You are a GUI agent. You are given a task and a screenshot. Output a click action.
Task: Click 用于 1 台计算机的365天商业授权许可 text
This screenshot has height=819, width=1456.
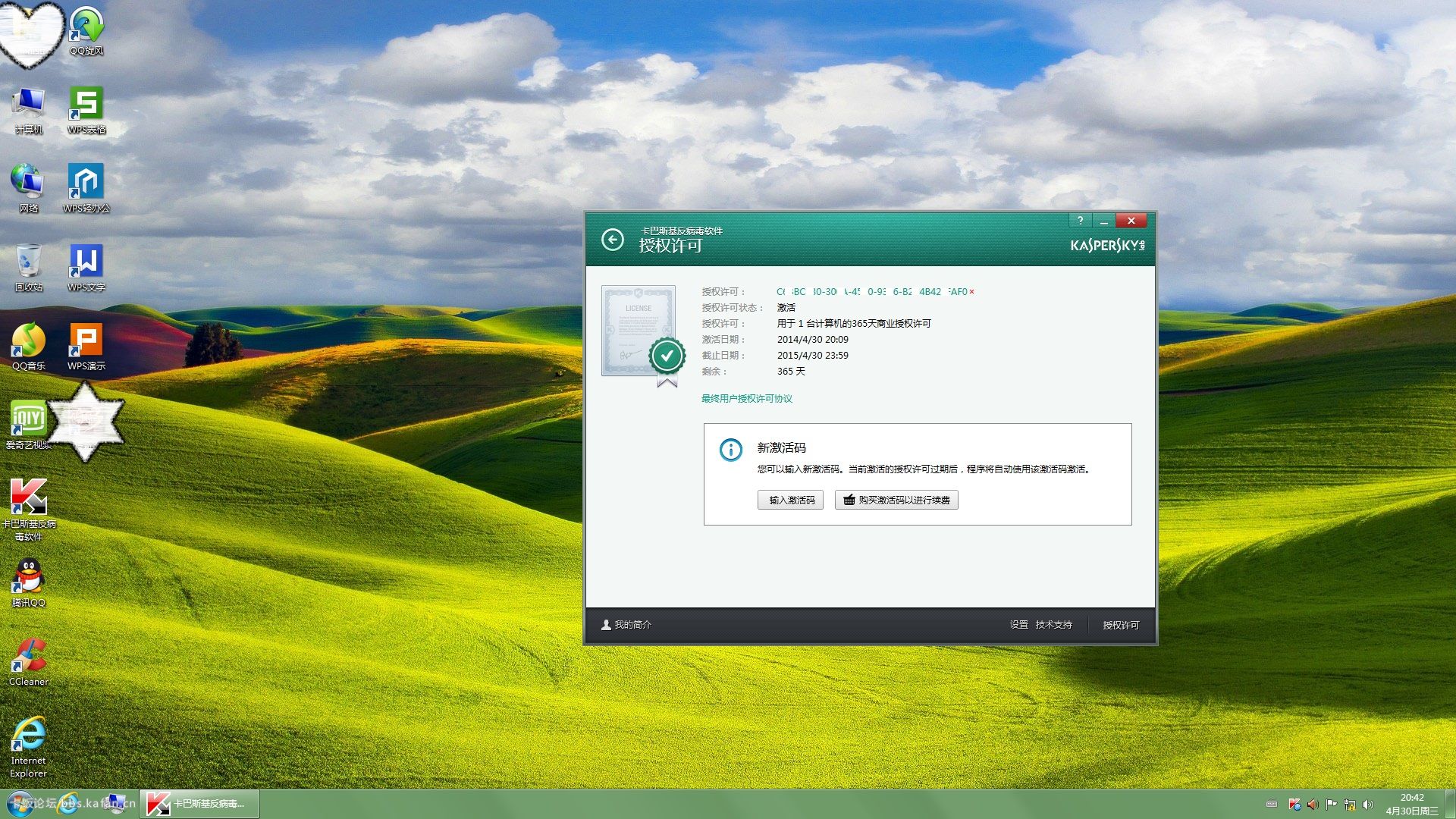point(854,324)
